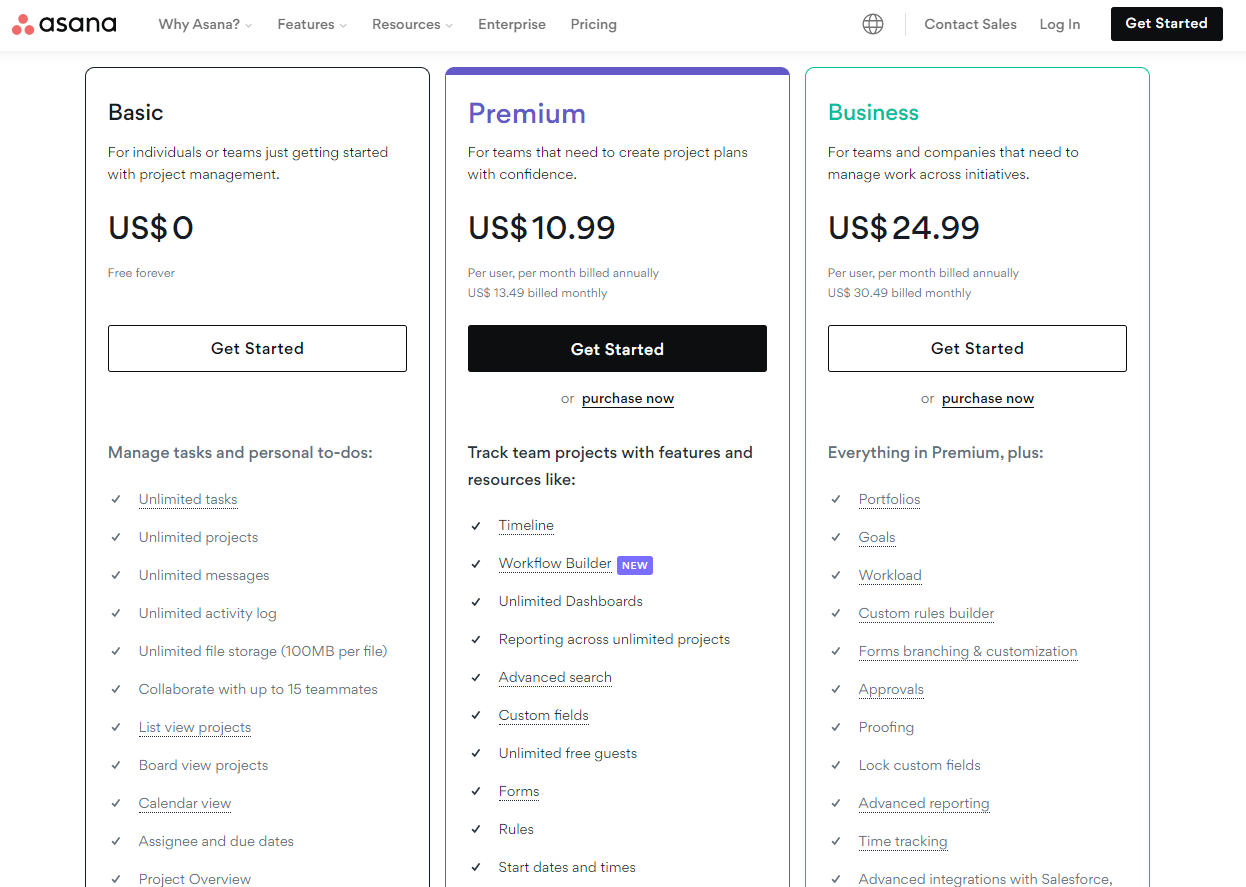The height and width of the screenshot is (887, 1246).
Task: Open the Resources dropdown menu
Action: click(412, 24)
